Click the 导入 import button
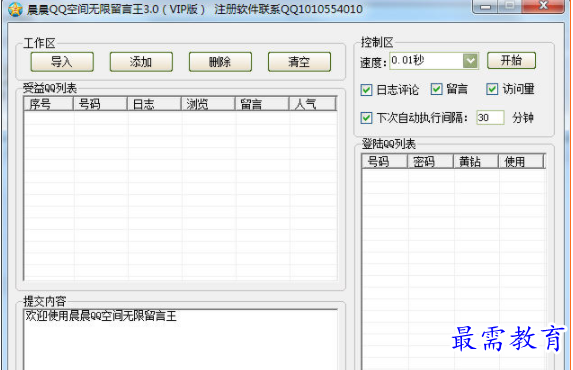The height and width of the screenshot is (370, 573). point(62,62)
